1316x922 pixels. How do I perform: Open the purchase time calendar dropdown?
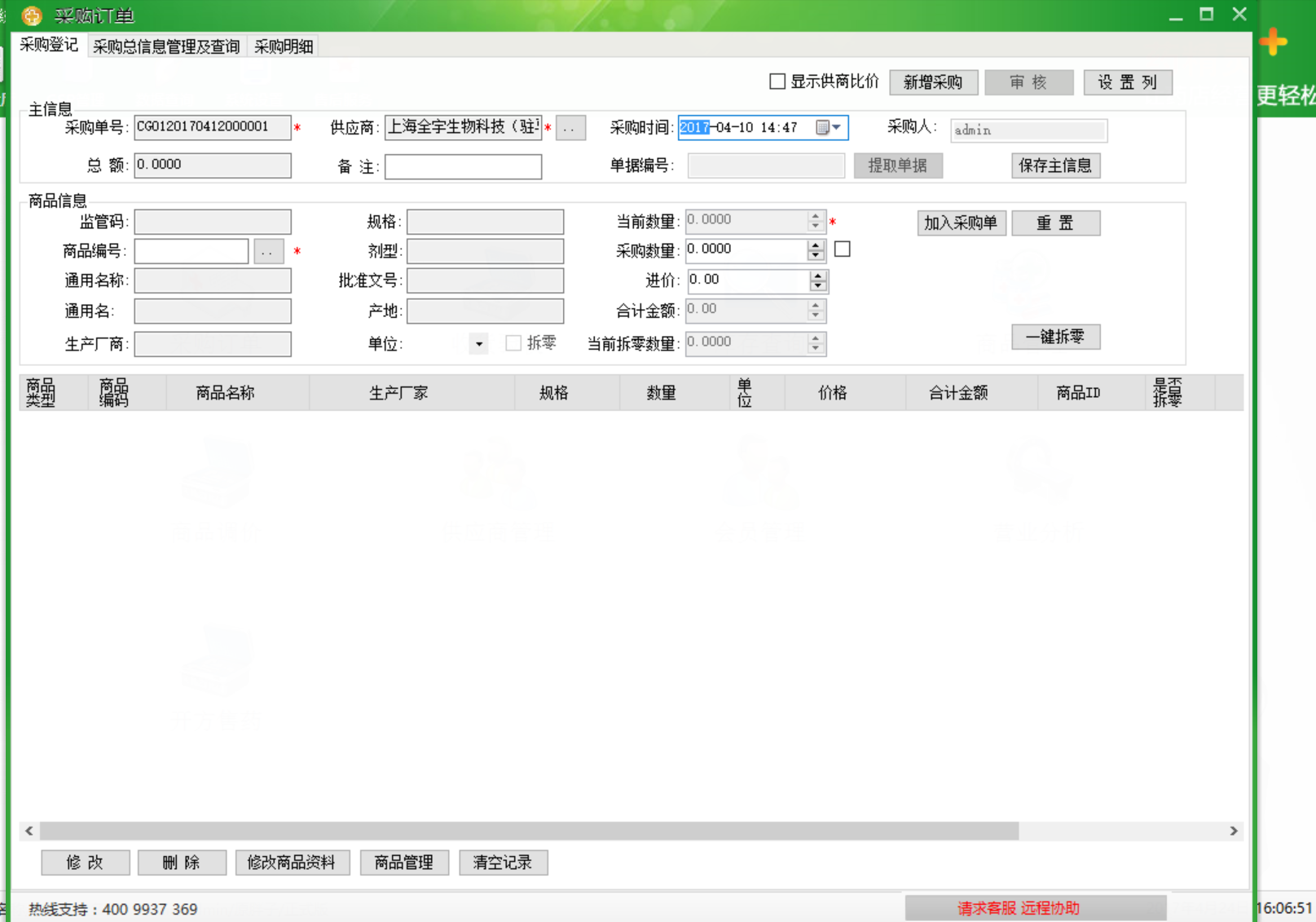click(829, 127)
